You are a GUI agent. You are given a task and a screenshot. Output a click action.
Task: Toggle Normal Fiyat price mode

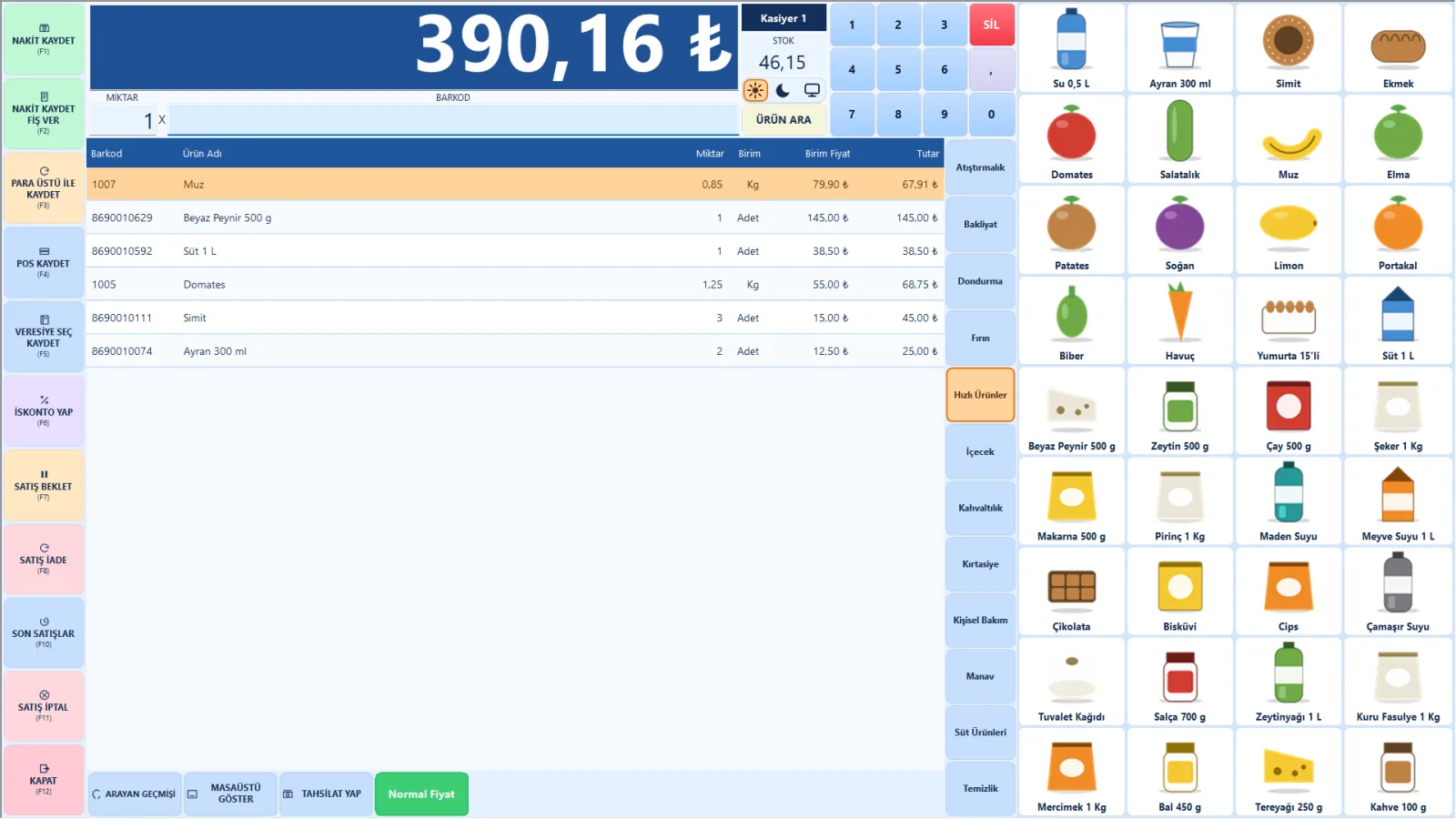pos(421,794)
